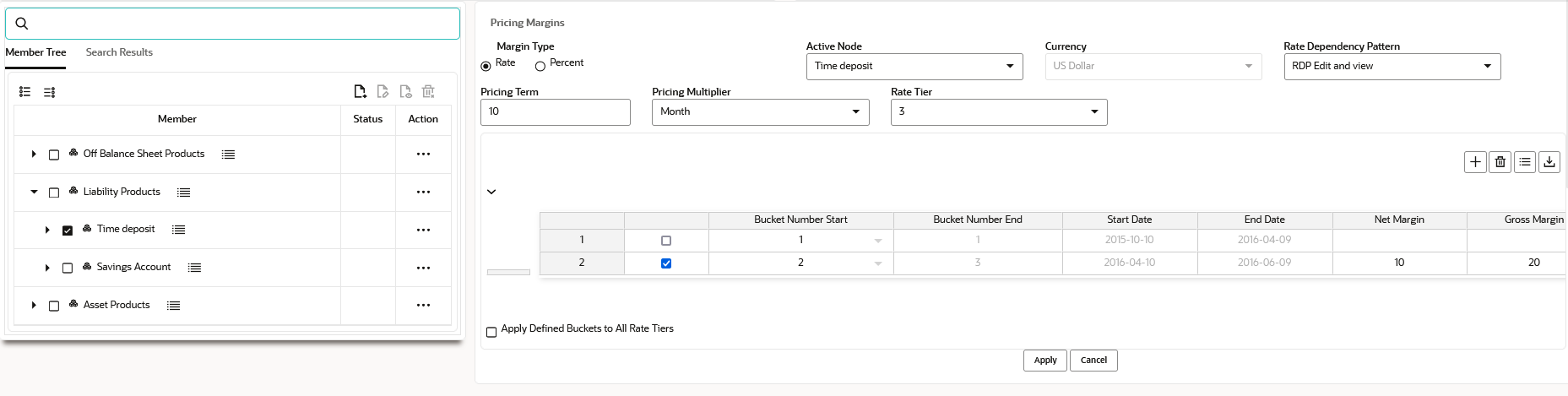Click the list icon beside Savings Account
The width and height of the screenshot is (1568, 396).
(194, 268)
